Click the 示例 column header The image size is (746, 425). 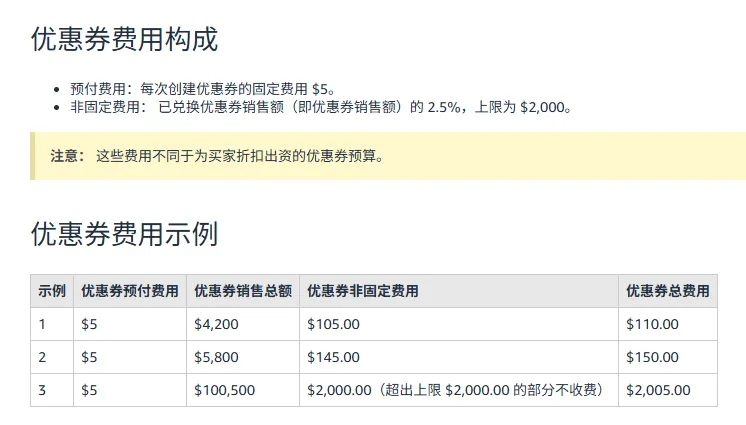click(x=52, y=291)
